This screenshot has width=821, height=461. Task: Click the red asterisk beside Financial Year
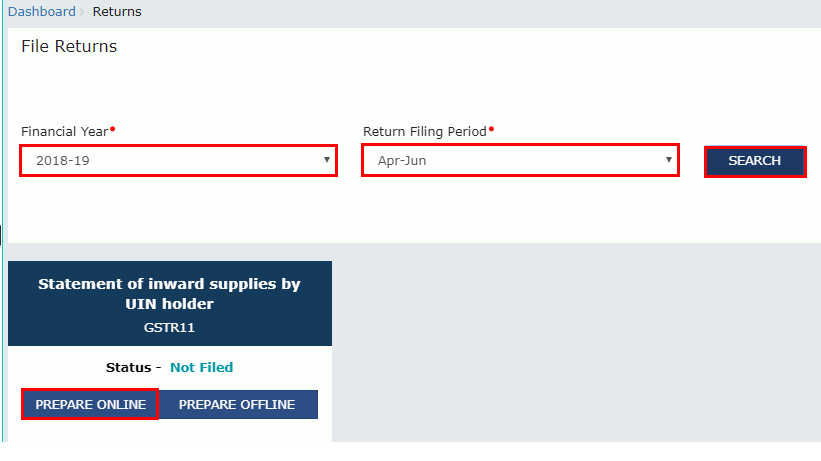(113, 129)
